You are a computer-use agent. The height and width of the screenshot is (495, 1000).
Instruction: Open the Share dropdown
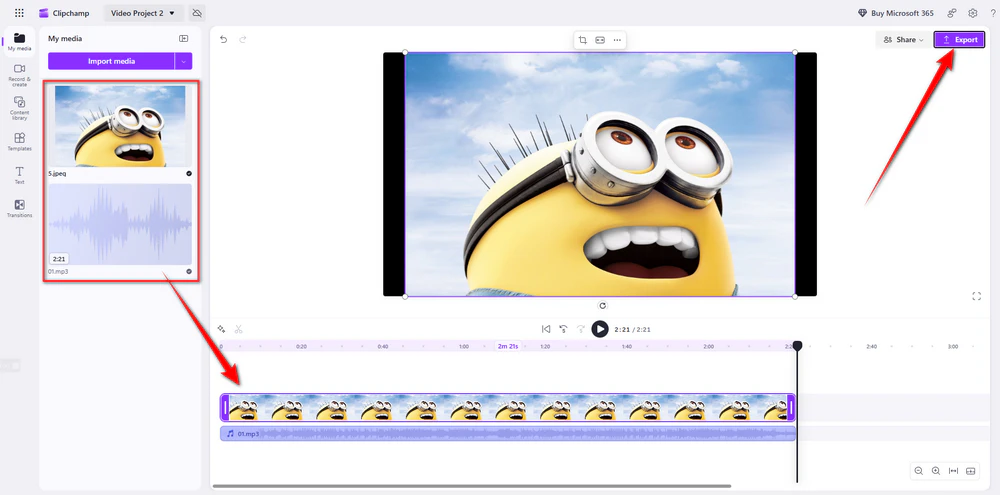point(903,40)
